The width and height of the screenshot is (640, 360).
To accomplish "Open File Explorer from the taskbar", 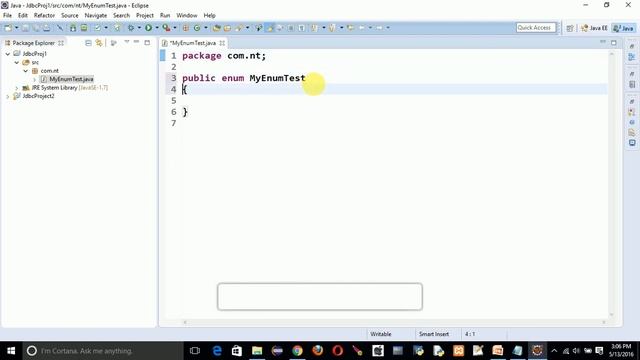I will (x=257, y=351).
